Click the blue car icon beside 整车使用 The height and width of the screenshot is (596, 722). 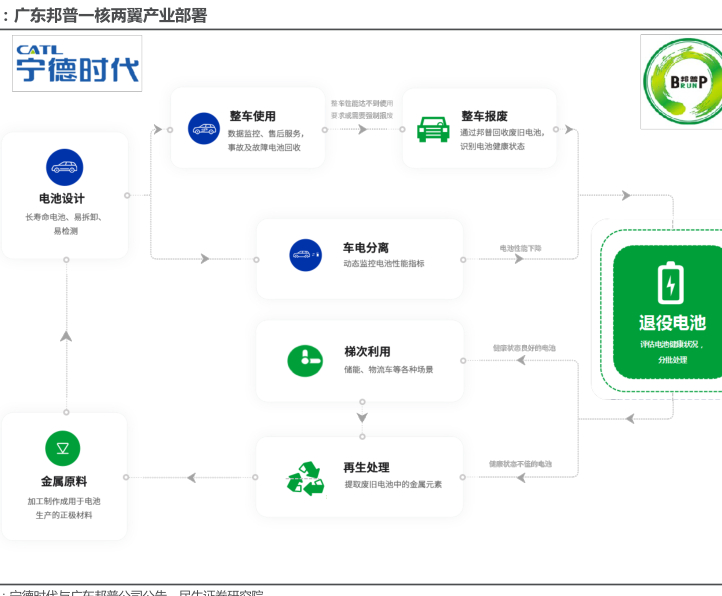pos(204,128)
